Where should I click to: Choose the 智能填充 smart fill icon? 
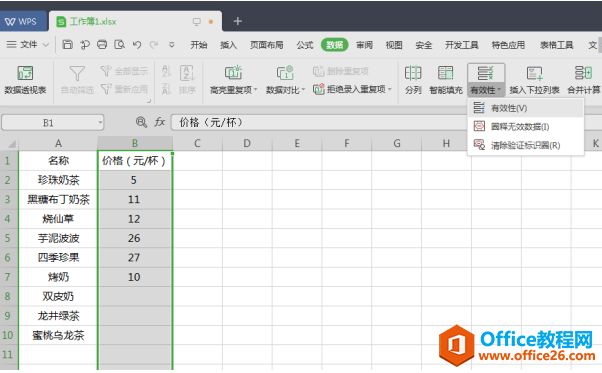(x=446, y=72)
